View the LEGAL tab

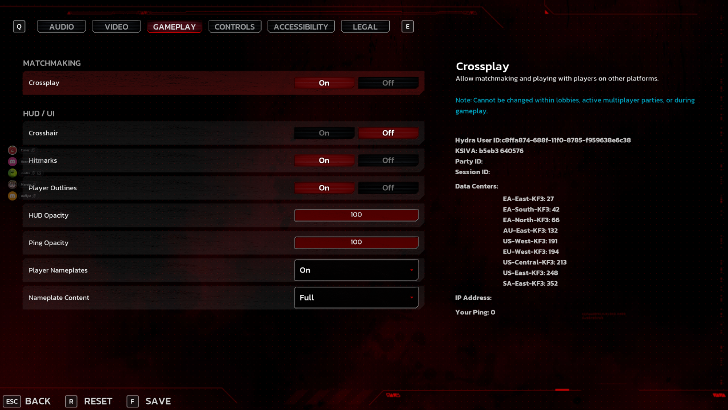tap(365, 27)
